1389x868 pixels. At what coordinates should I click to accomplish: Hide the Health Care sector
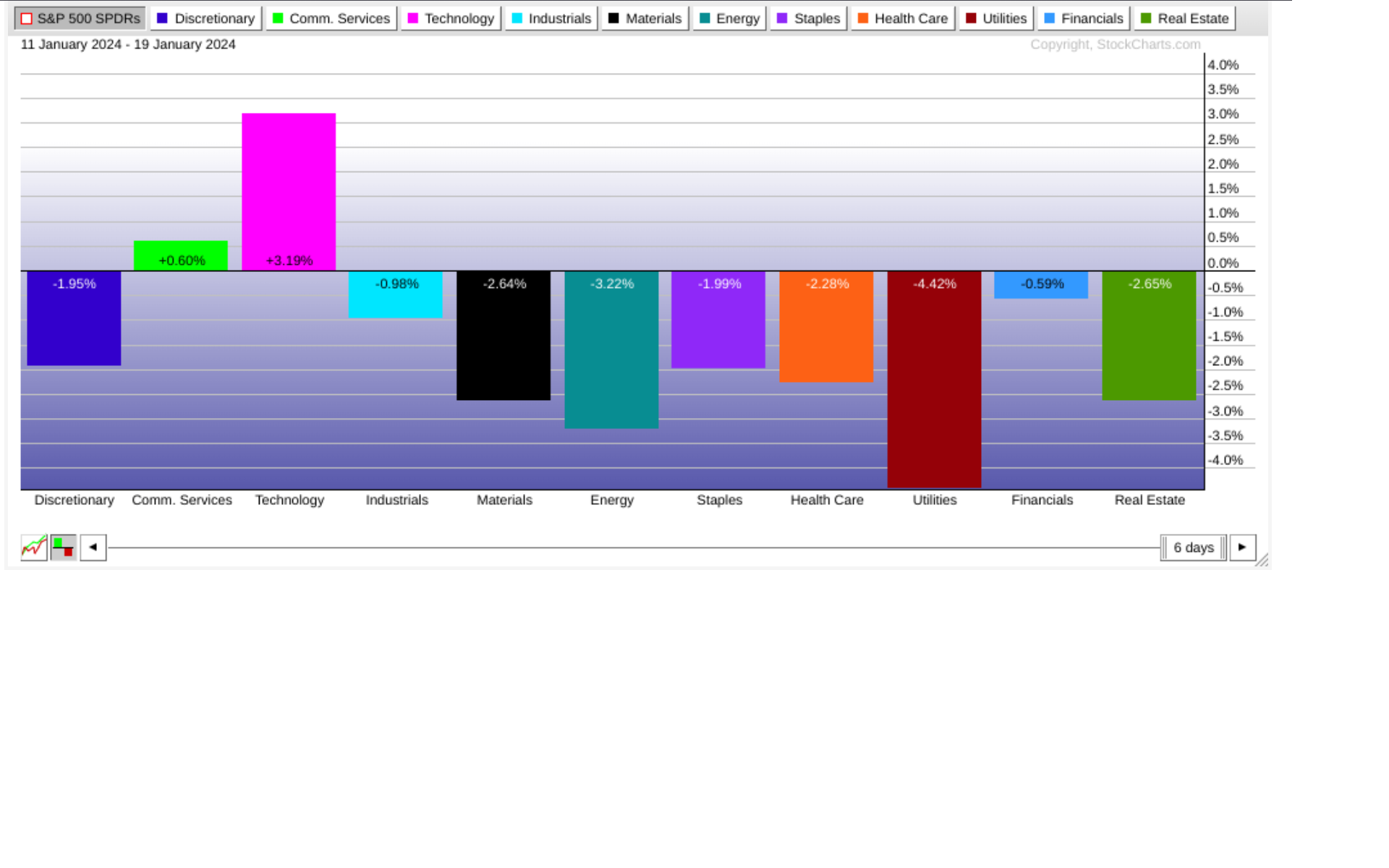tap(903, 18)
